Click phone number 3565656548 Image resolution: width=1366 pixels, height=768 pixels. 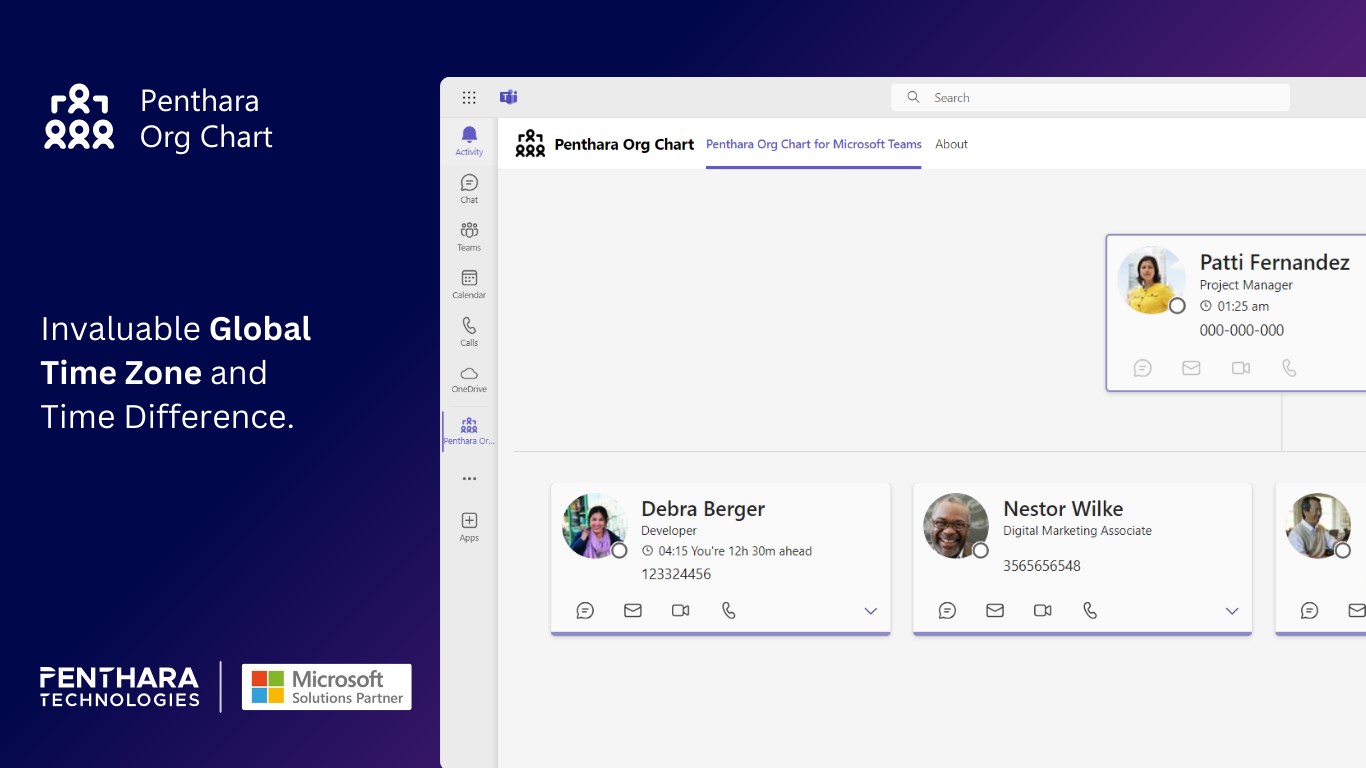1042,566
